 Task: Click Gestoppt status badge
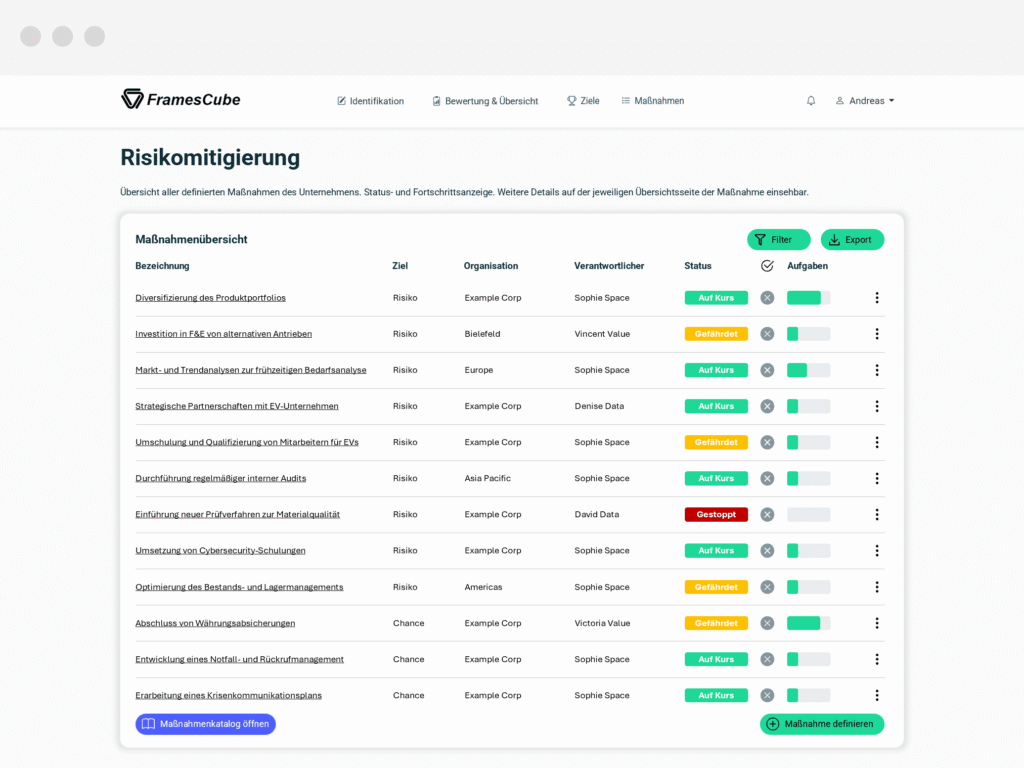point(716,515)
